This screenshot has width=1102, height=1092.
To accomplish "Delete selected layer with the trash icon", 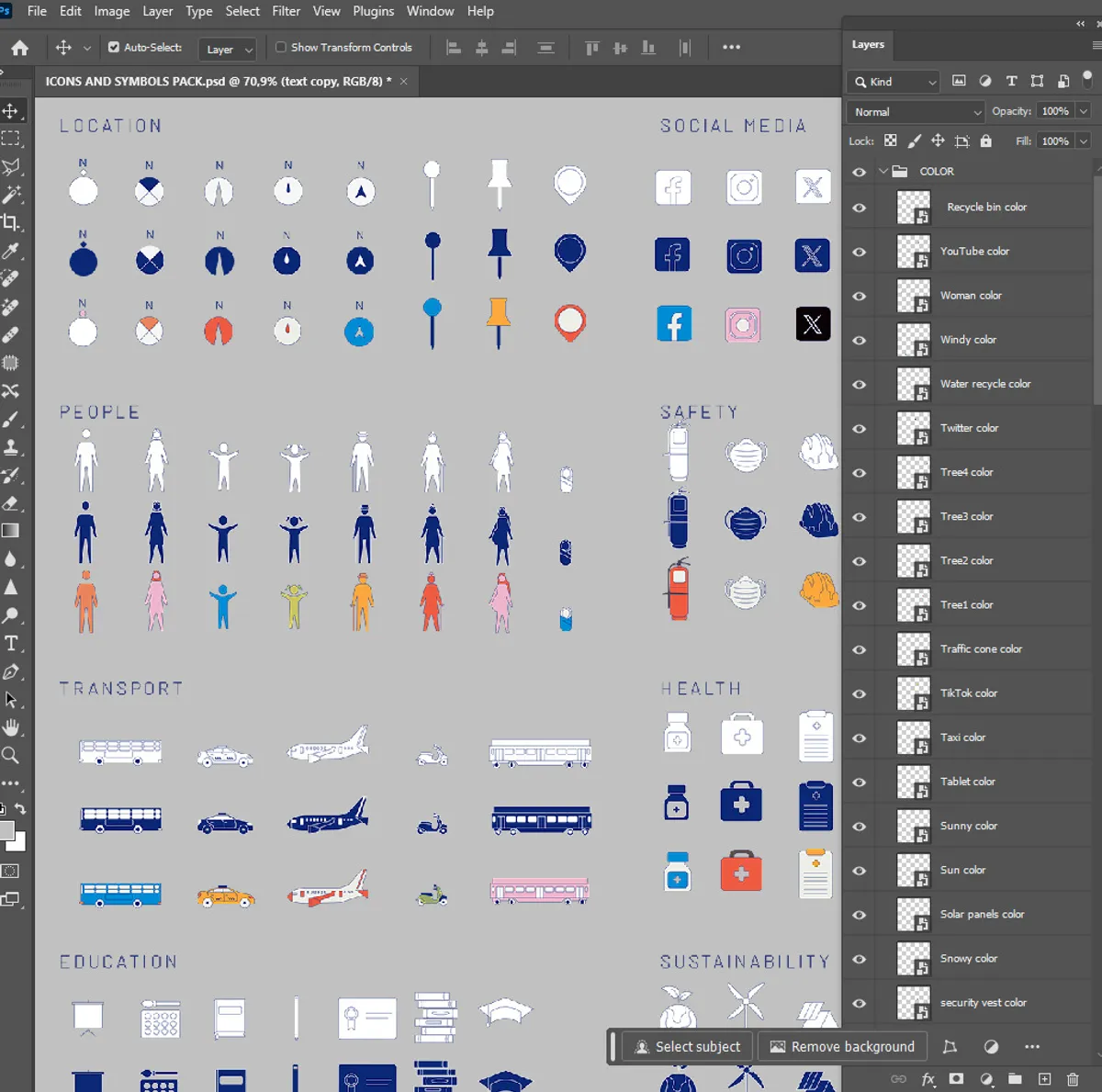I will click(x=1072, y=1079).
